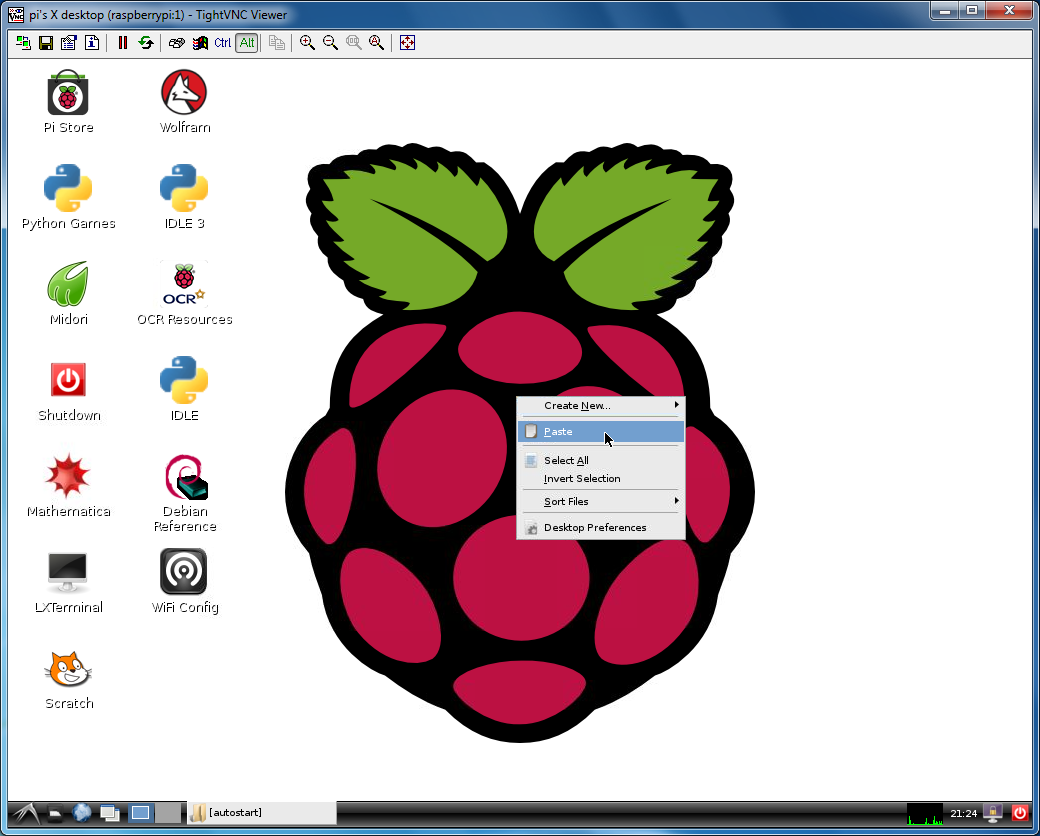Viewport: 1040px width, 836px height.
Task: Click the red logout power button on panel
Action: click(1020, 813)
